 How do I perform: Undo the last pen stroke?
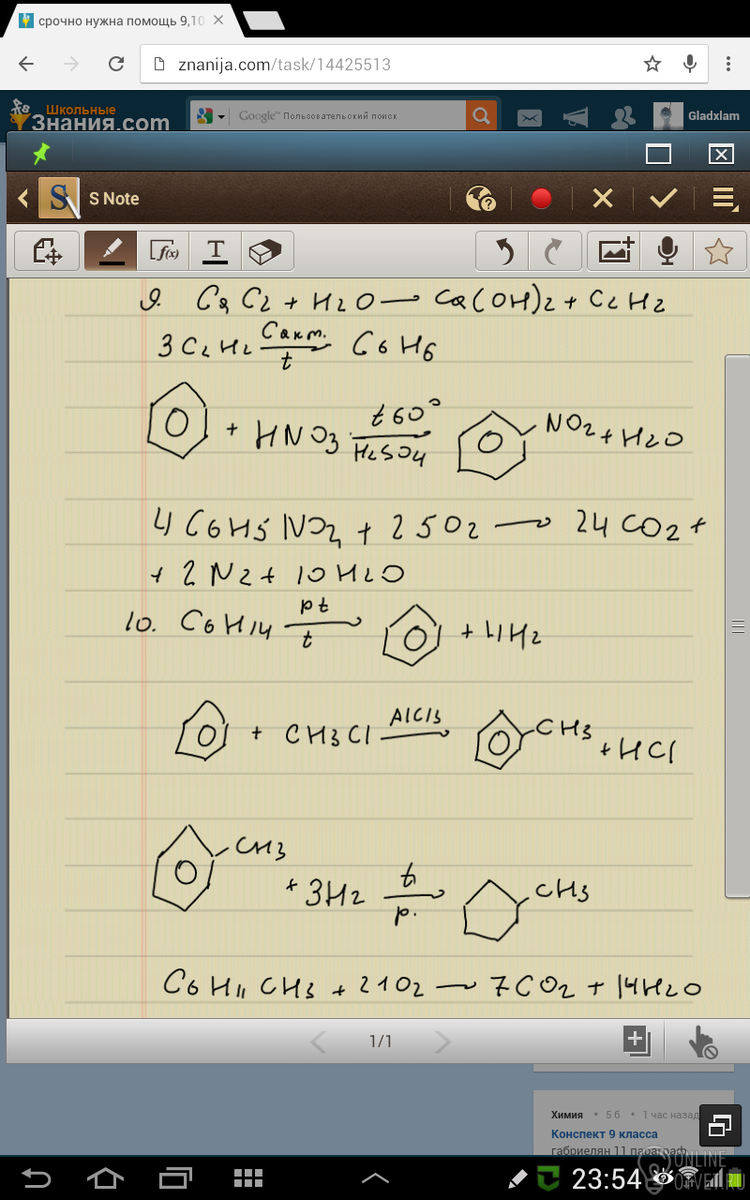click(x=505, y=251)
